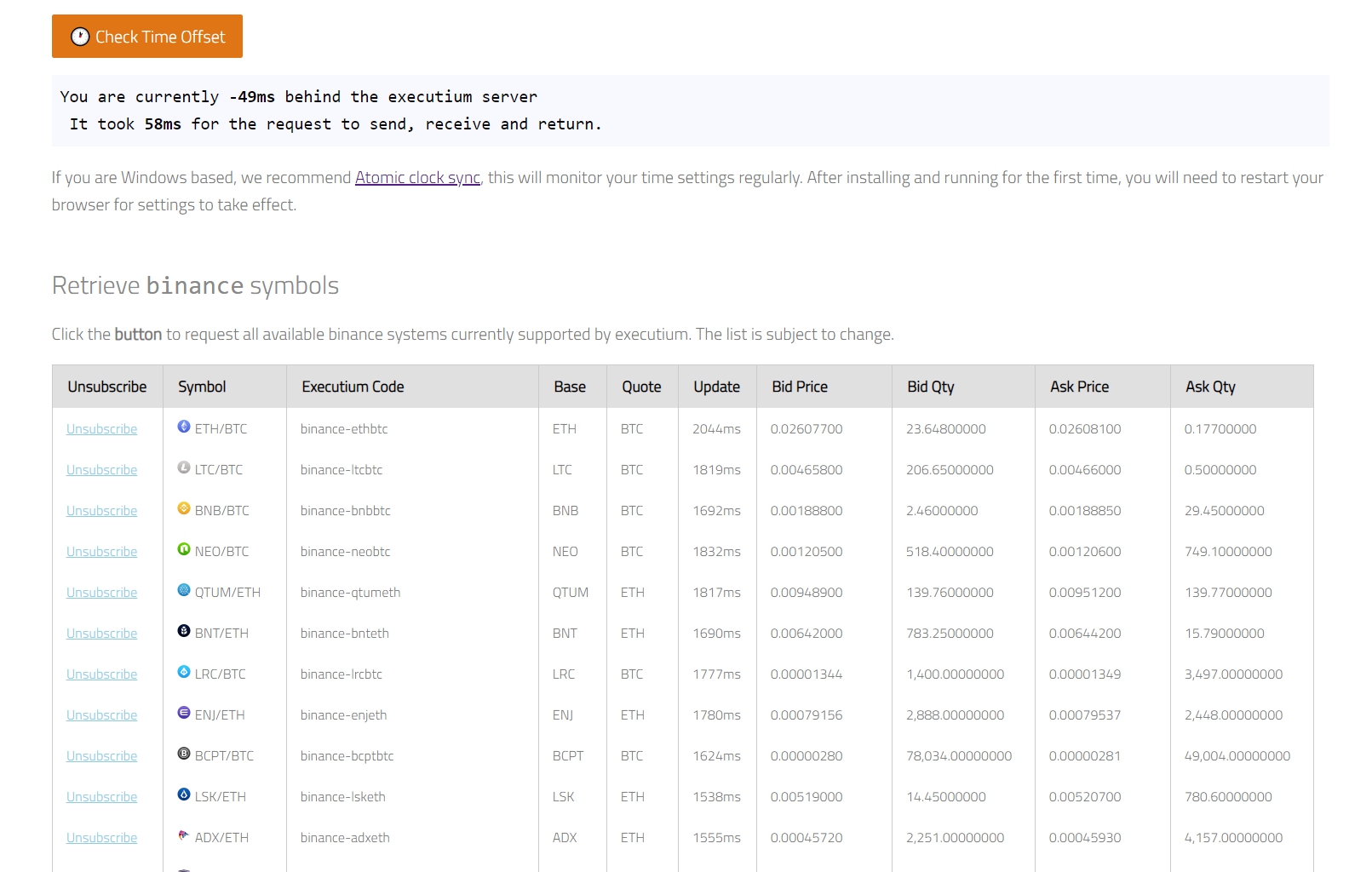Click the 58ms request time text

163,124
